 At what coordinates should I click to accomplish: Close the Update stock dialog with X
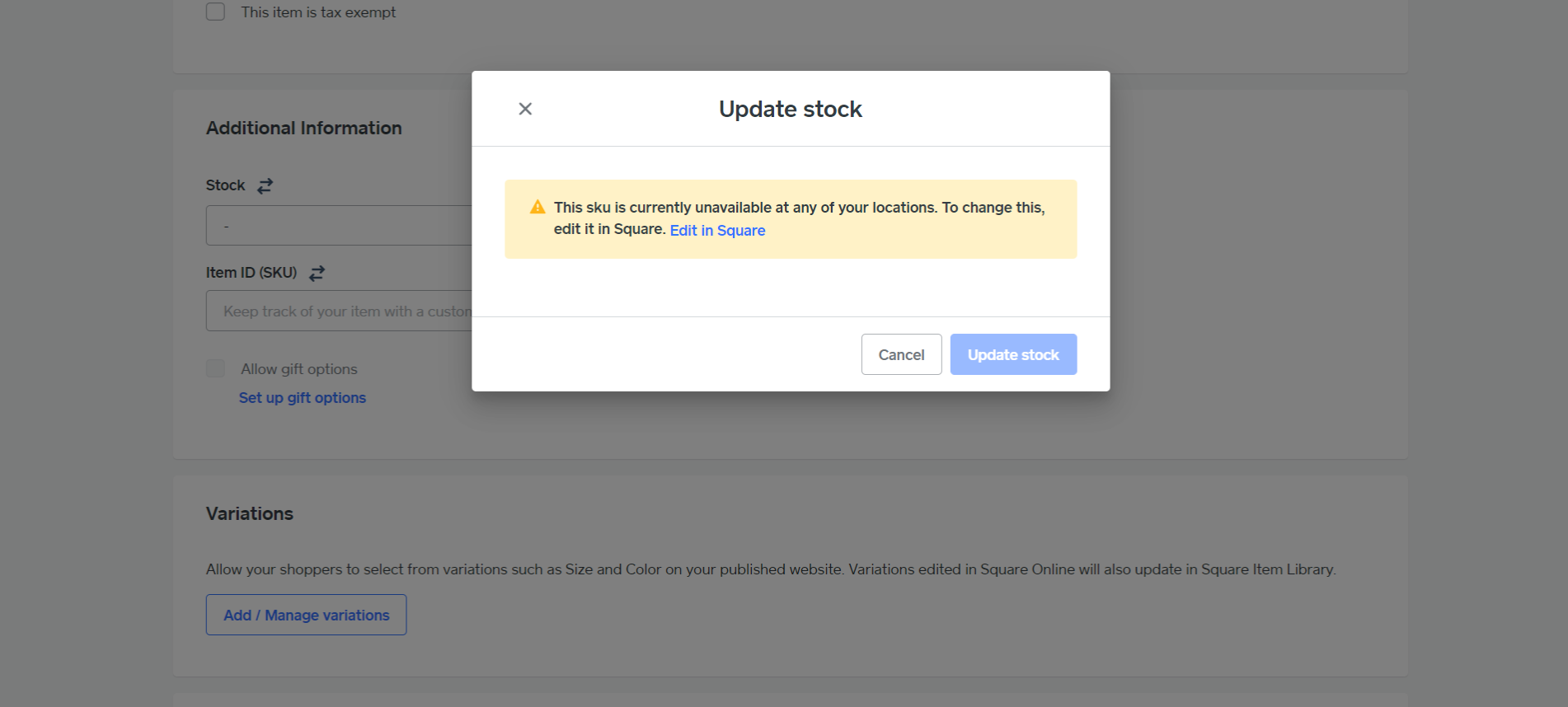[525, 109]
